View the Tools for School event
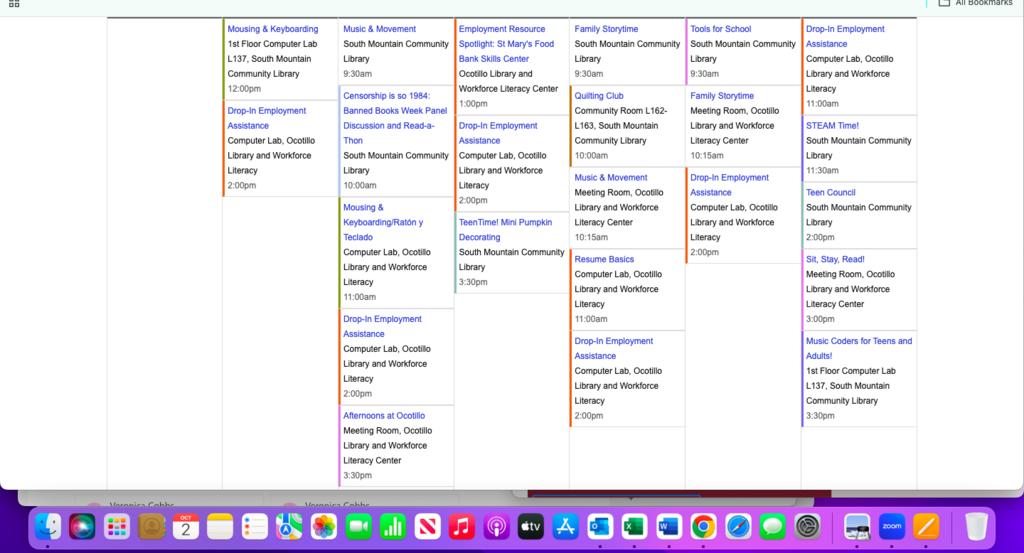The width and height of the screenshot is (1024, 553). point(720,29)
